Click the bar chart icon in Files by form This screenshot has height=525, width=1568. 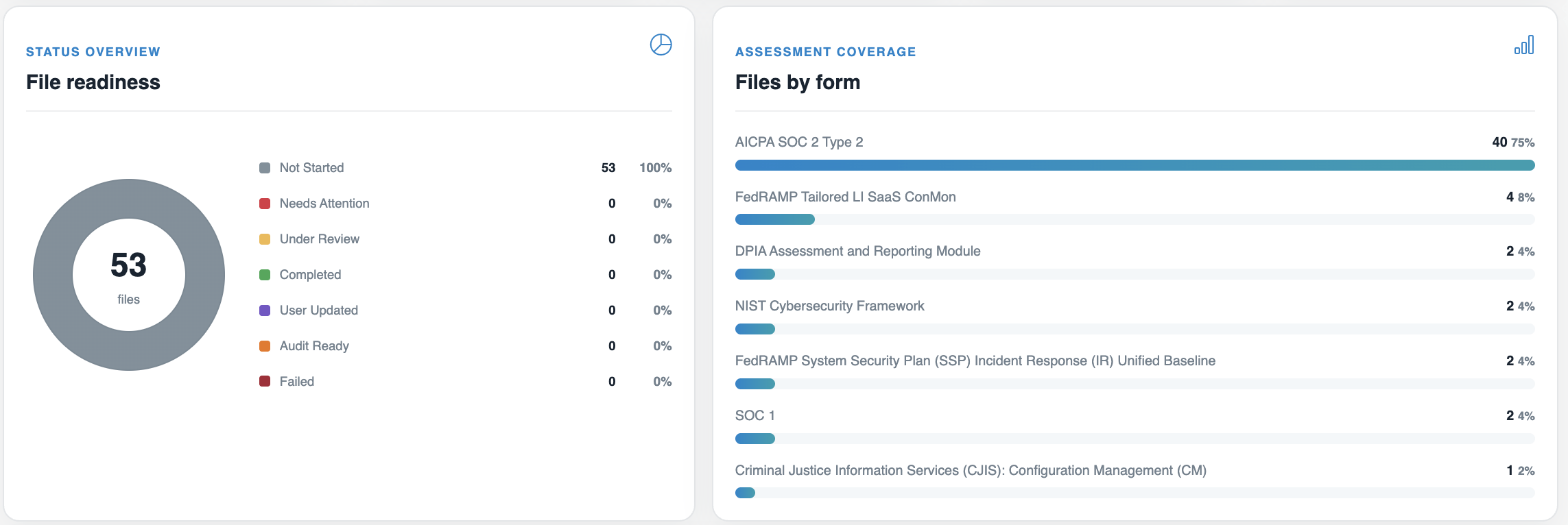[x=1524, y=45]
